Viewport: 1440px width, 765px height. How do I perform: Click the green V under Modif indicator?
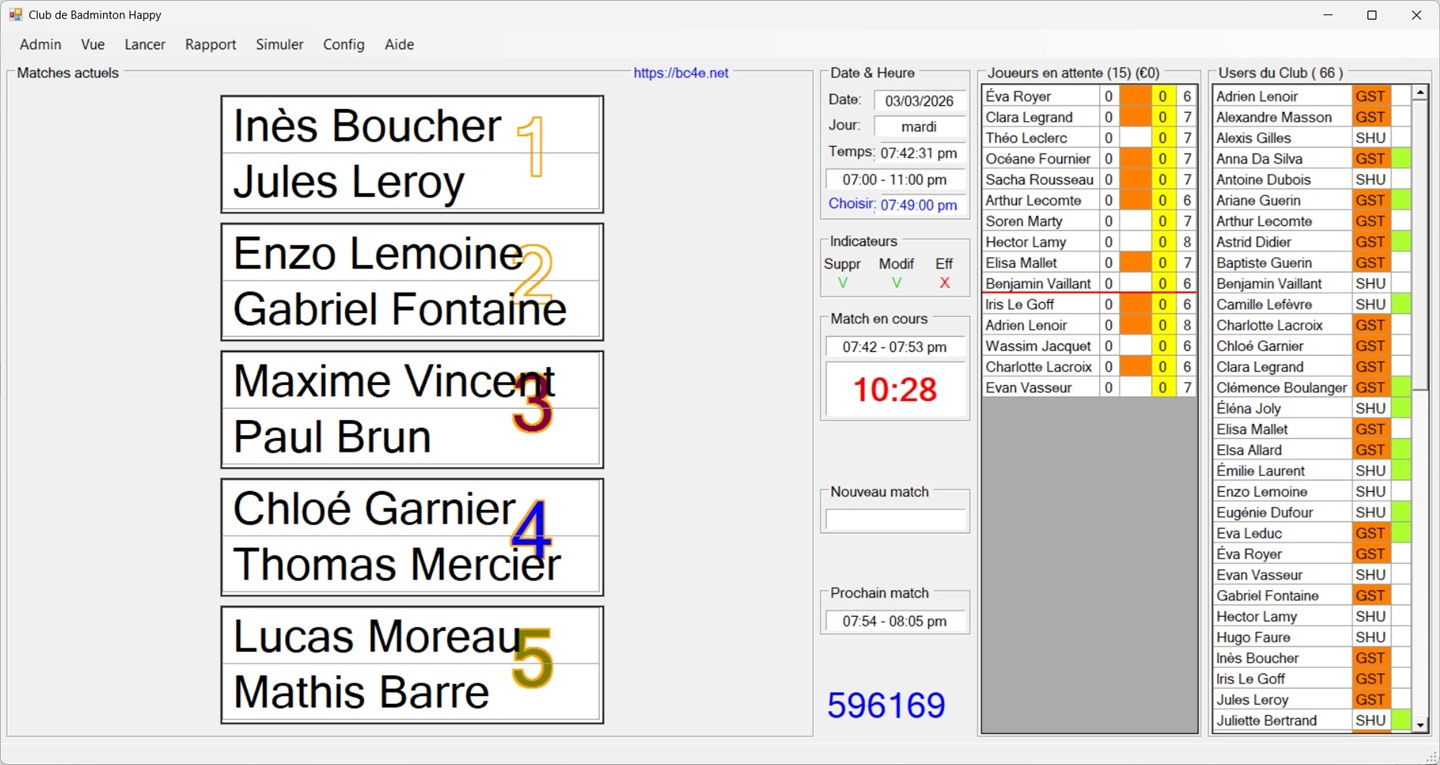[x=896, y=282]
